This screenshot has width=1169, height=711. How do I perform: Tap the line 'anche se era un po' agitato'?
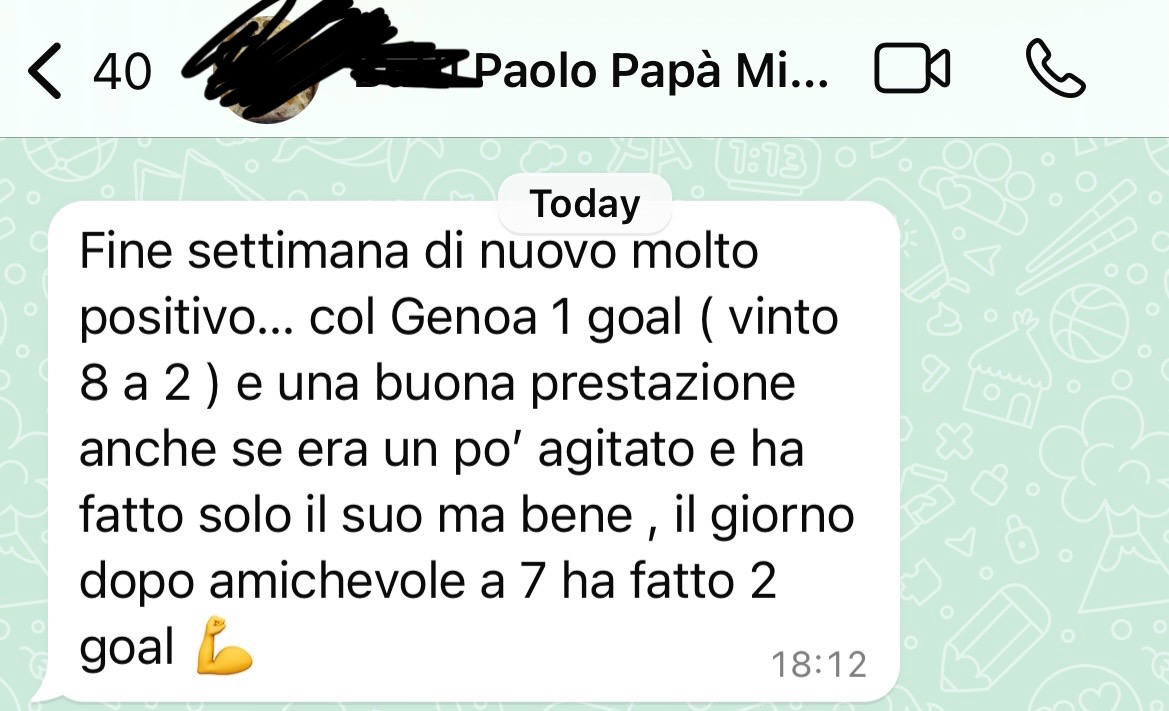tap(376, 450)
